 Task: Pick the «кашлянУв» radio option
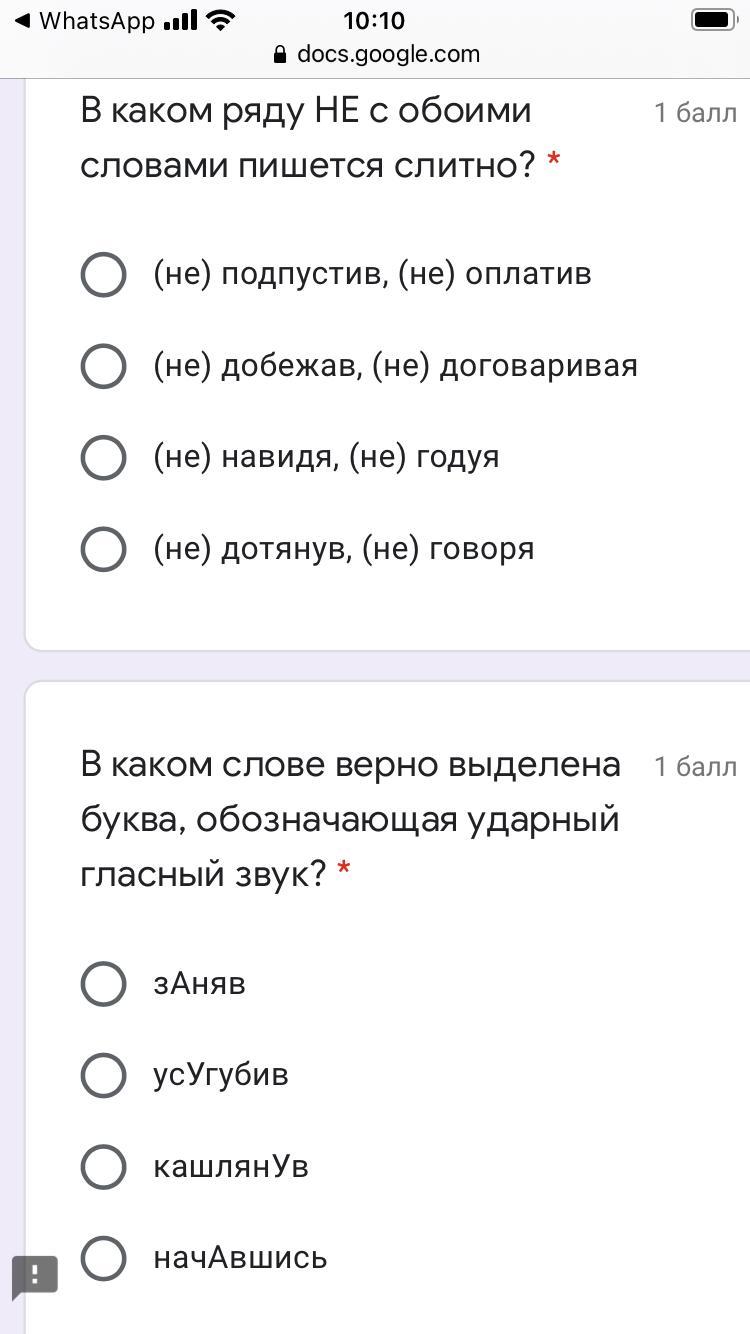click(103, 1167)
